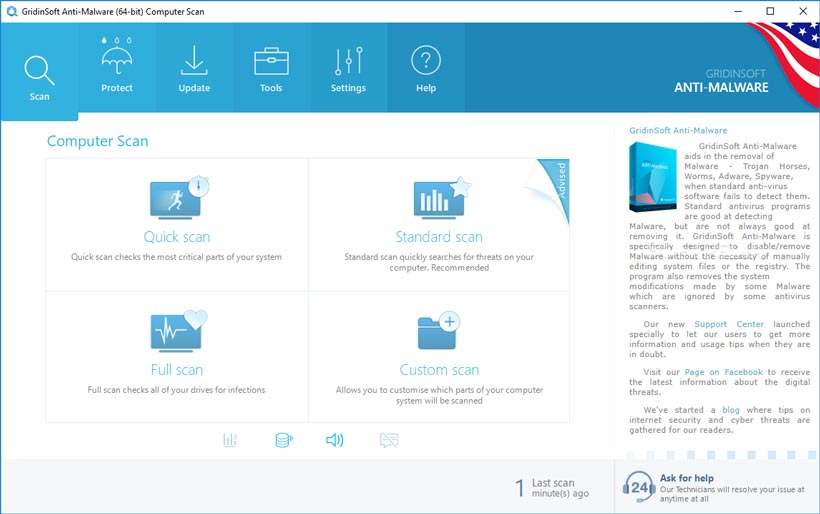Go to the Tools tab

[x=271, y=67]
